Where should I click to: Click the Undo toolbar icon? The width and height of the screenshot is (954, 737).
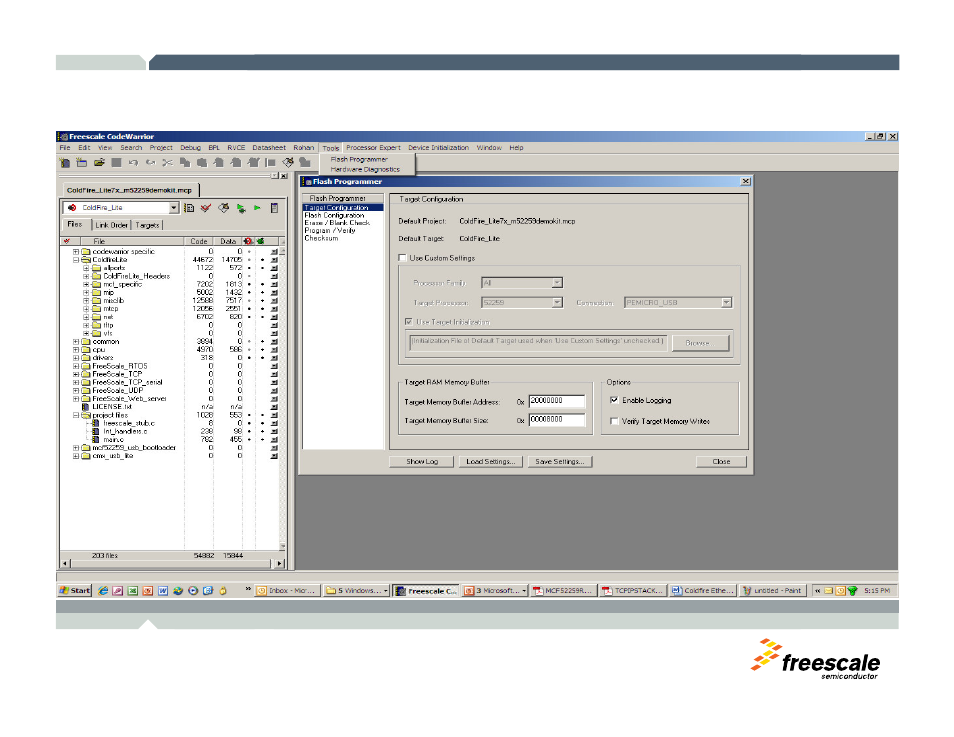tap(133, 162)
